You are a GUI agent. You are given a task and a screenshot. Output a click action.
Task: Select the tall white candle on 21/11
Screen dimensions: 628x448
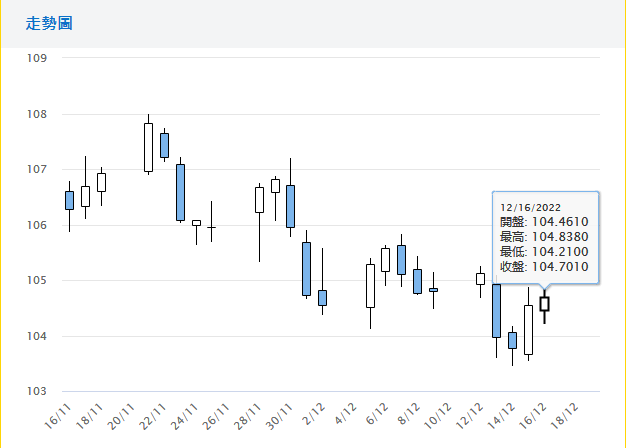pyautogui.click(x=148, y=147)
